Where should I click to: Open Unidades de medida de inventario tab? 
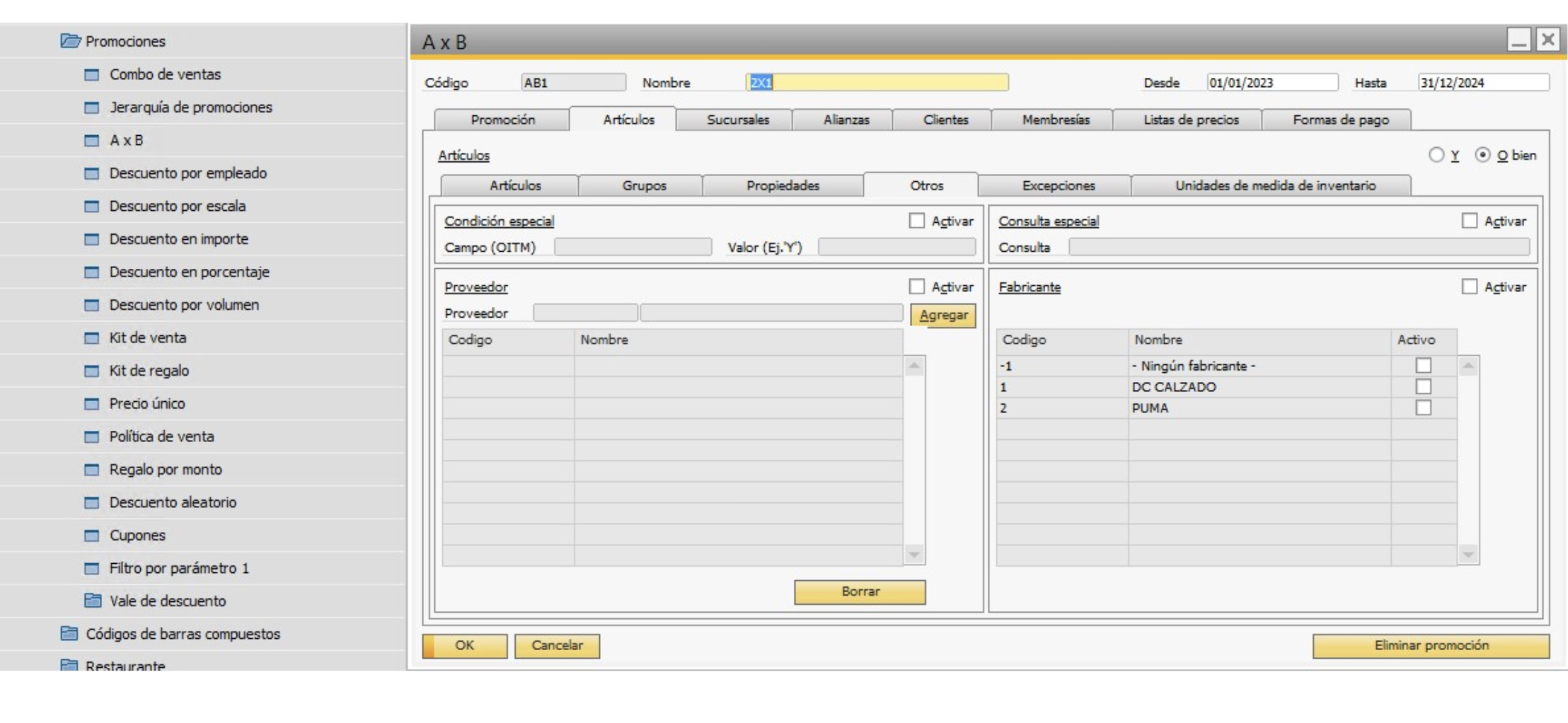pos(1275,185)
